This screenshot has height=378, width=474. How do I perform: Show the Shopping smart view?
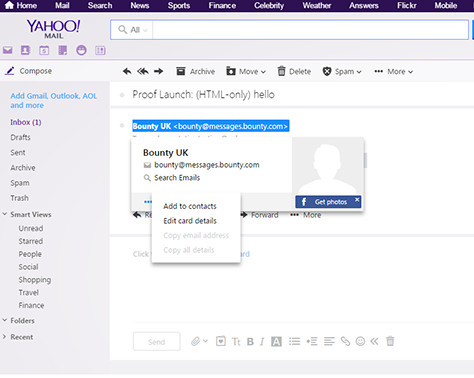[x=35, y=280]
